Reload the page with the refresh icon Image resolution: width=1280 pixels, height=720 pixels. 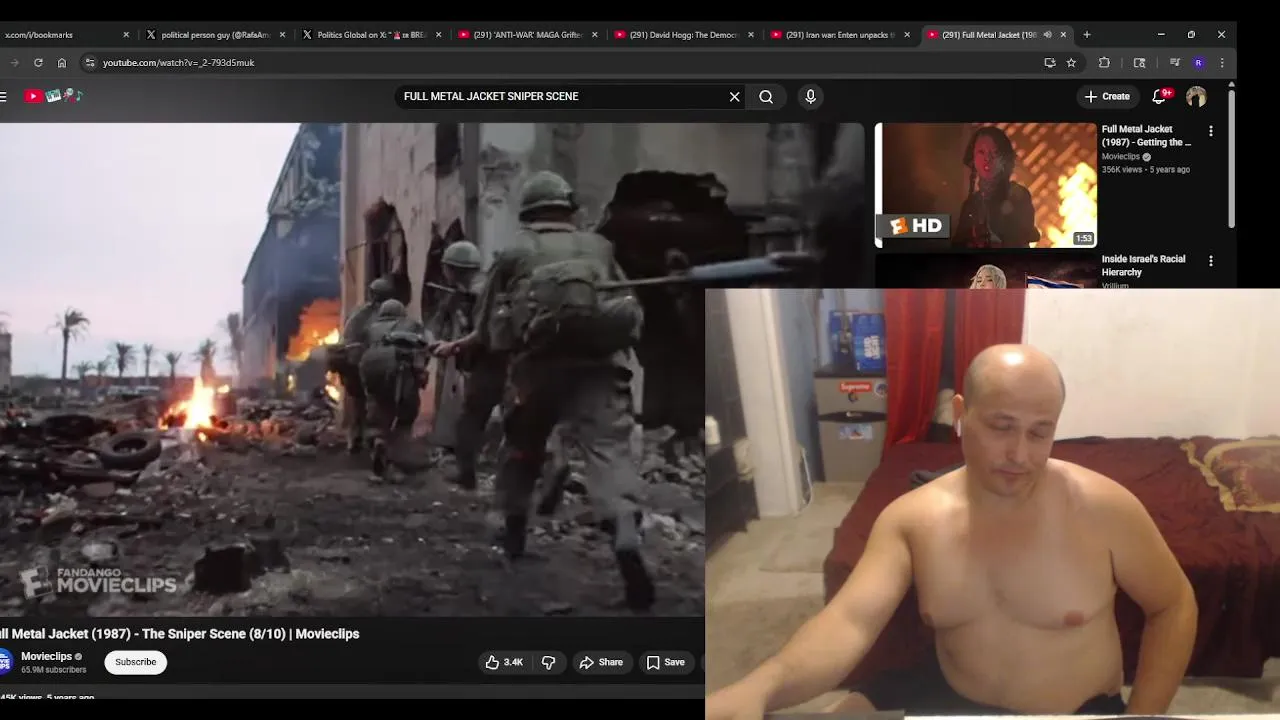click(38, 62)
